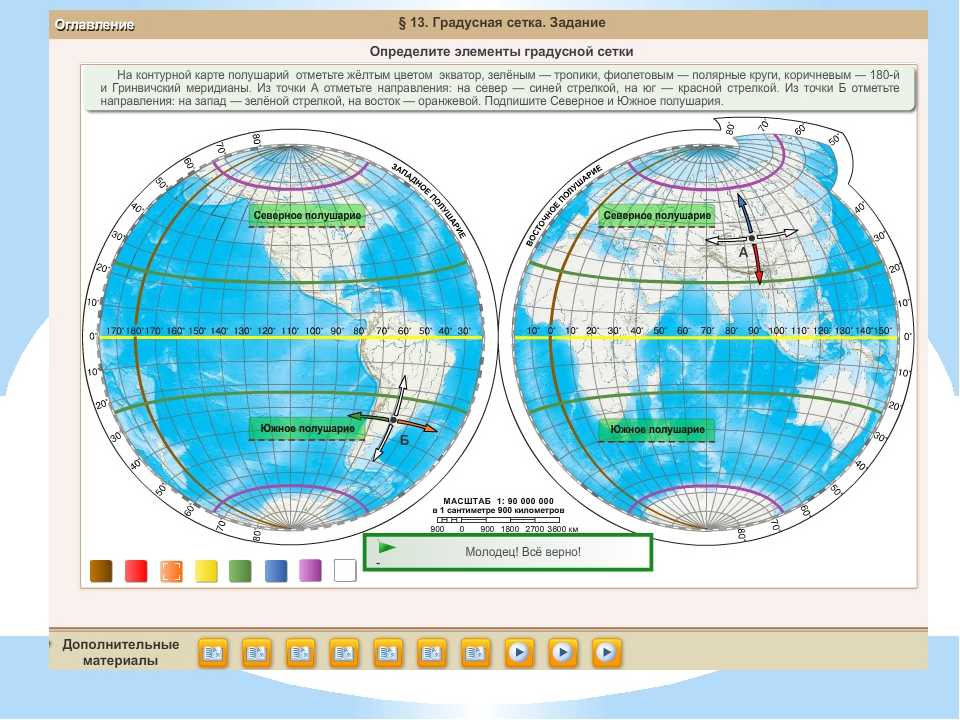Pick the red color swatch
This screenshot has height=720, width=960.
136,571
